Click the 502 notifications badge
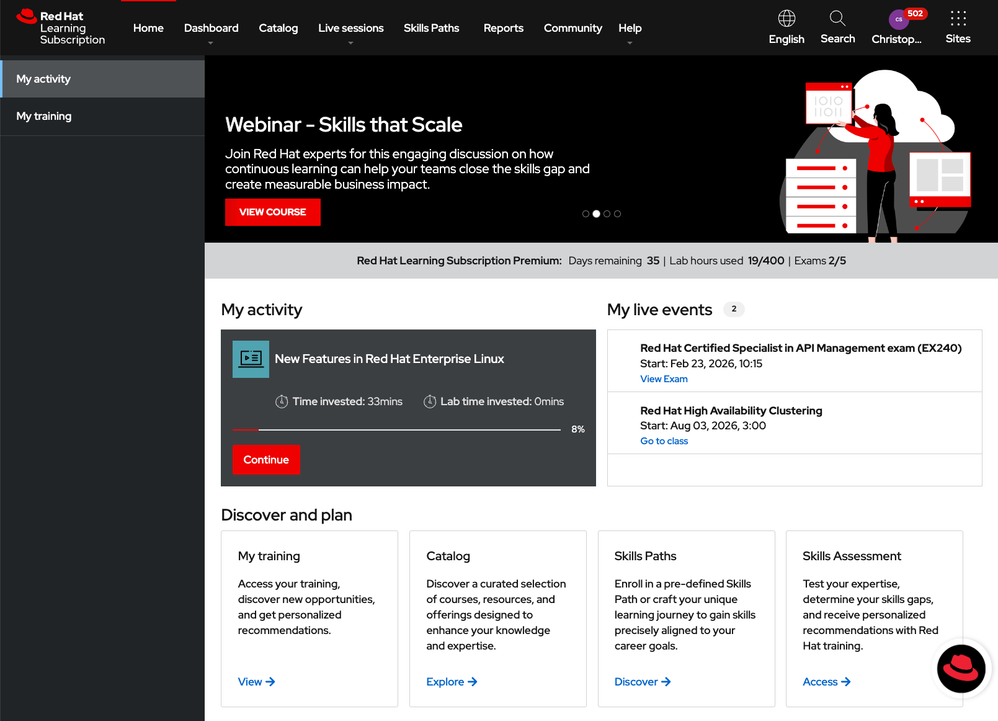The width and height of the screenshot is (998, 721). (x=915, y=14)
